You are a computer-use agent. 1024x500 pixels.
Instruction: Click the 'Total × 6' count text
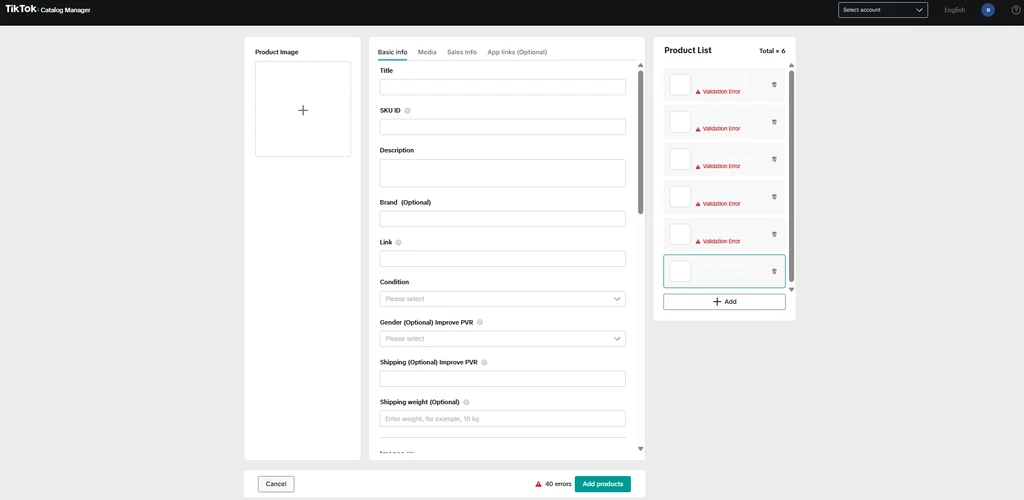(772, 51)
